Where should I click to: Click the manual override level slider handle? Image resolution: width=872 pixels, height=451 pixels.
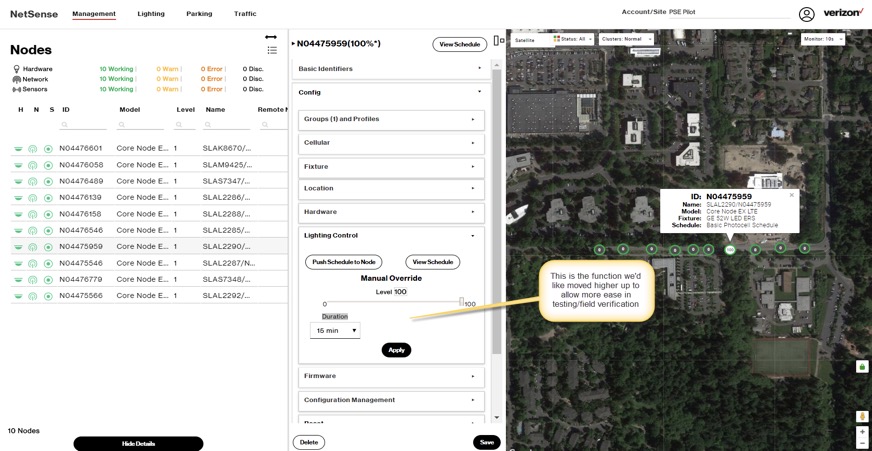[462, 301]
